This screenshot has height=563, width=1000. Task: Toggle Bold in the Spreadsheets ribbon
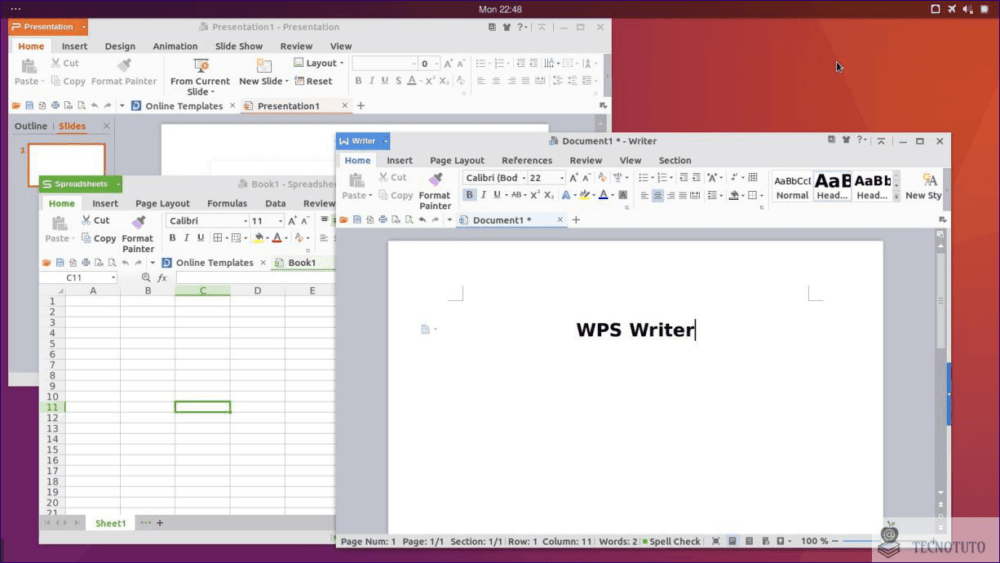[x=172, y=238]
